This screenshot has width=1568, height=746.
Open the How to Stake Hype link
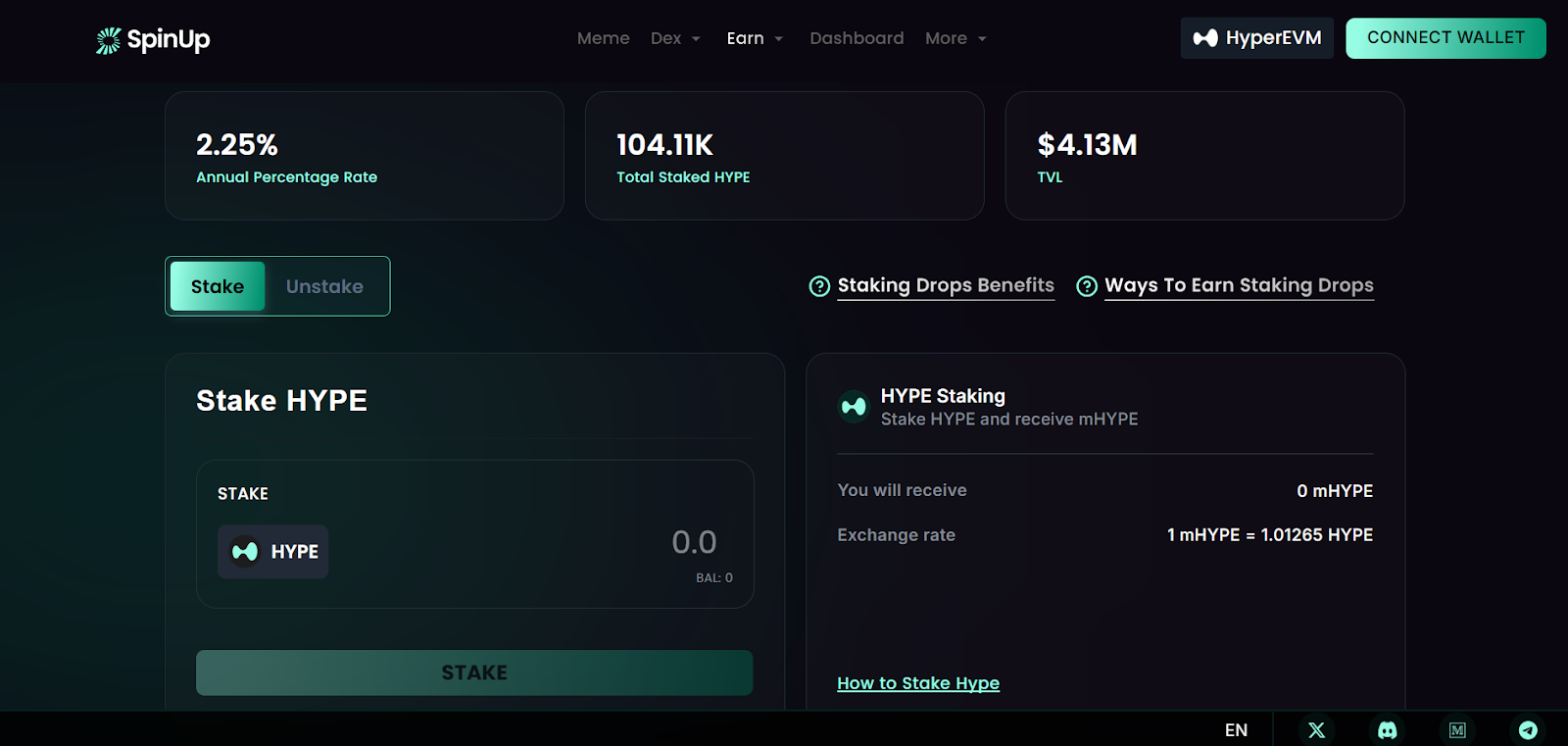(x=918, y=683)
